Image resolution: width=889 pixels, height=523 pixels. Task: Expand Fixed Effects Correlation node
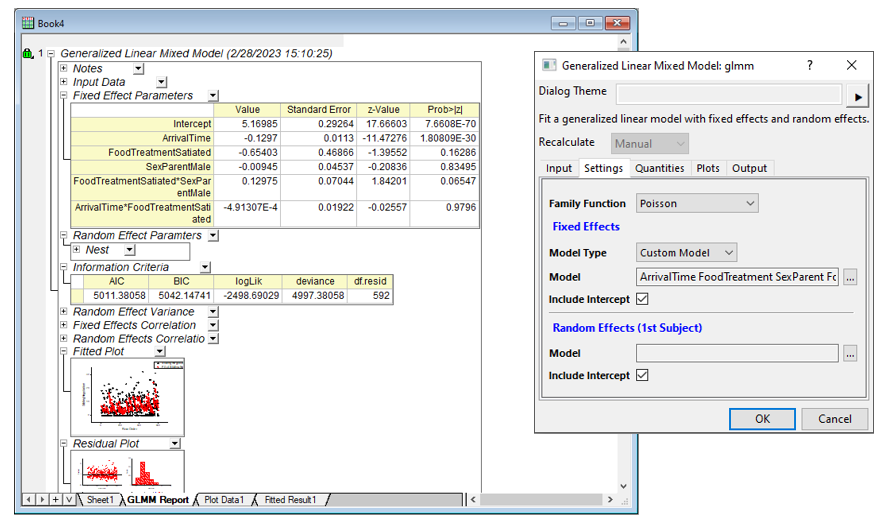point(64,325)
